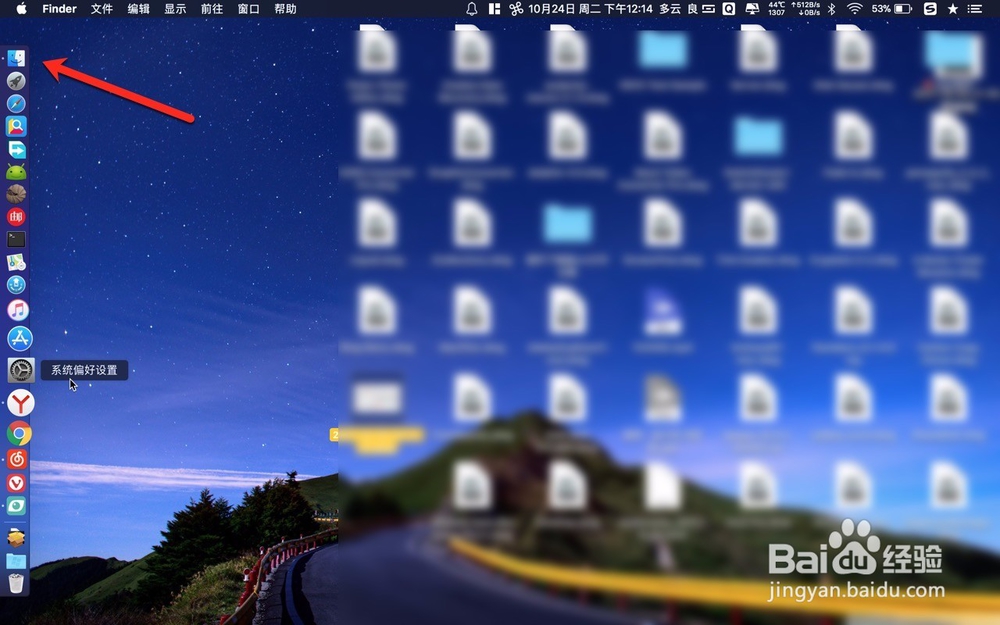The height and width of the screenshot is (625, 1000).
Task: Click the Q icon in menu bar
Action: 729,9
